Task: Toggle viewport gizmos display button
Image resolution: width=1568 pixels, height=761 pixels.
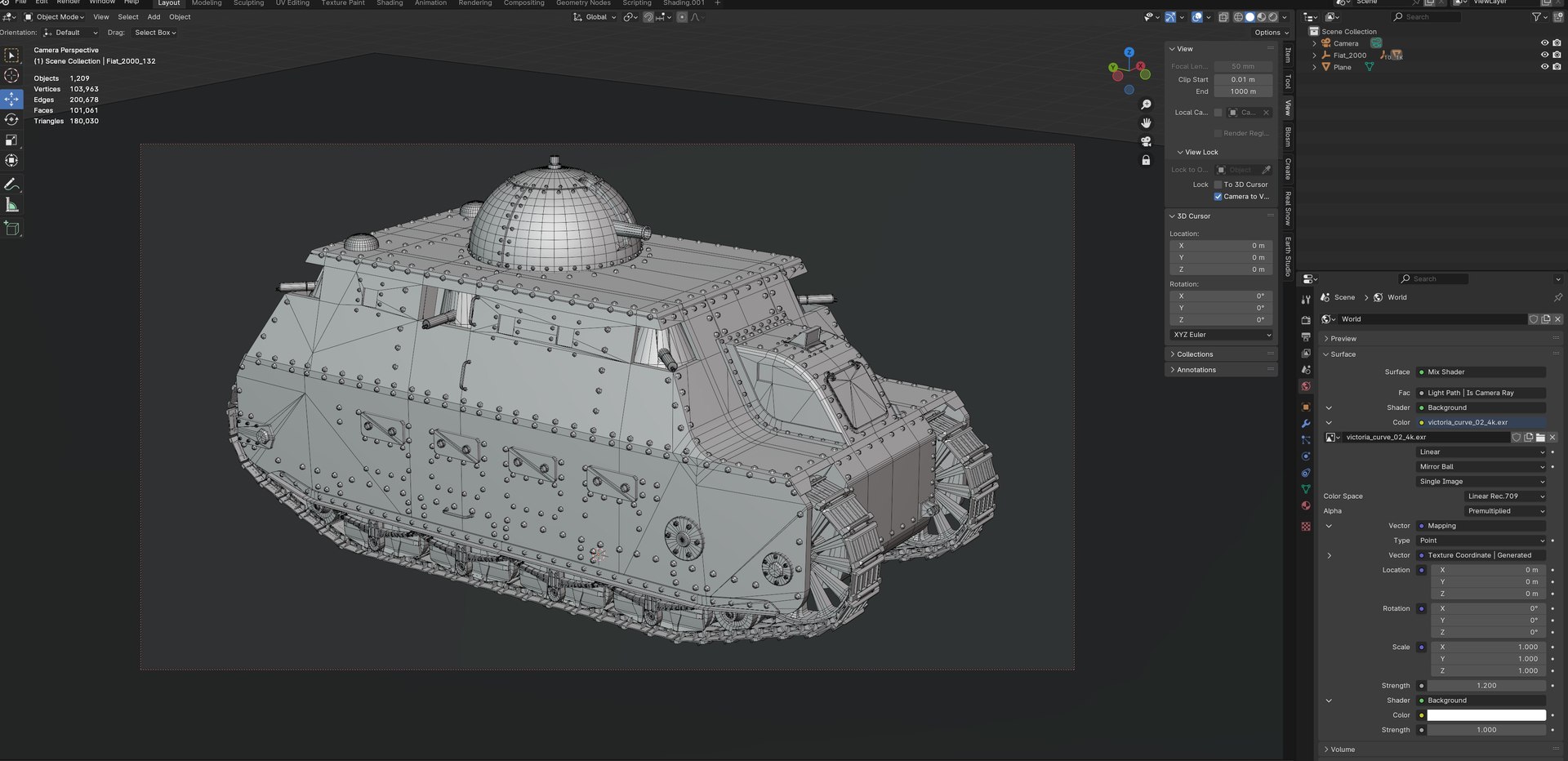Action: point(1170,17)
